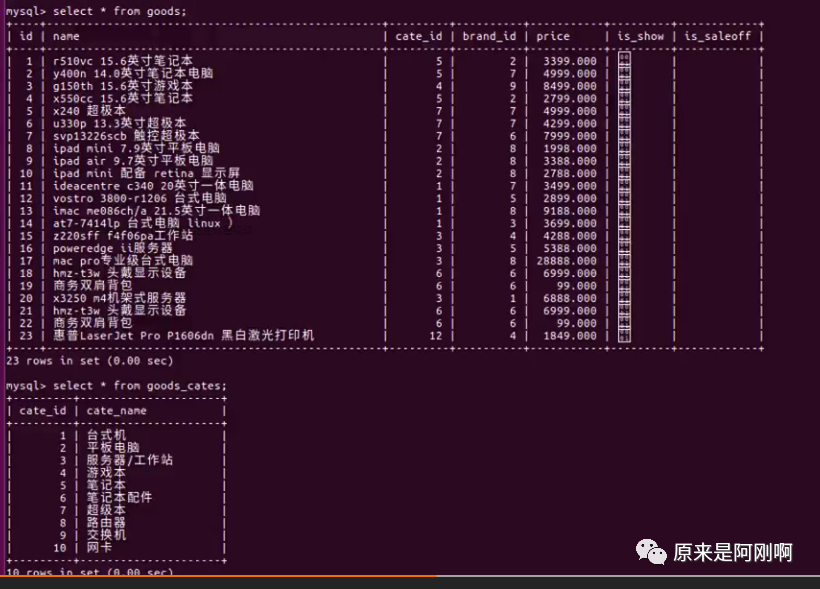
Task: Select the 'name' column header
Action: point(66,37)
